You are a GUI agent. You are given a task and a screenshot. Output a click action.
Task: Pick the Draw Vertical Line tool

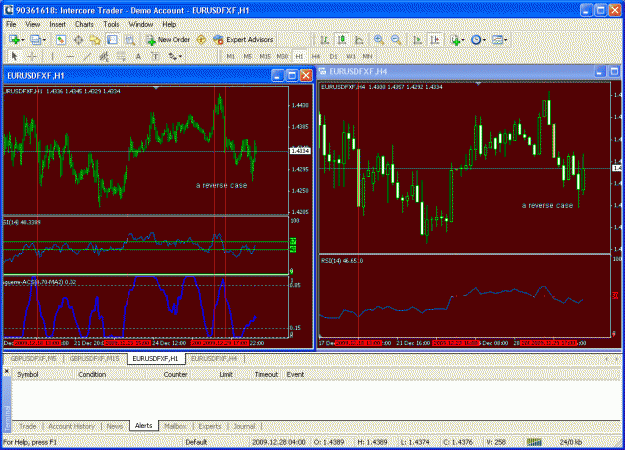[x=52, y=57]
